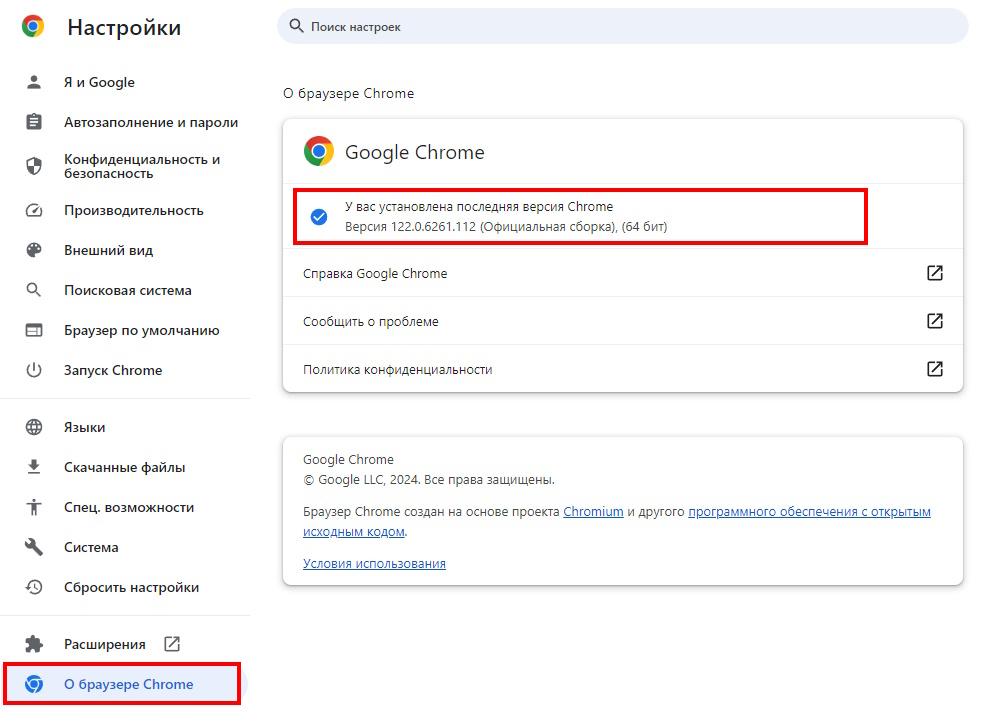Viewport: 986px width, 716px height.
Task: Click the download icon for Скачанные файлы
Action: (x=34, y=467)
